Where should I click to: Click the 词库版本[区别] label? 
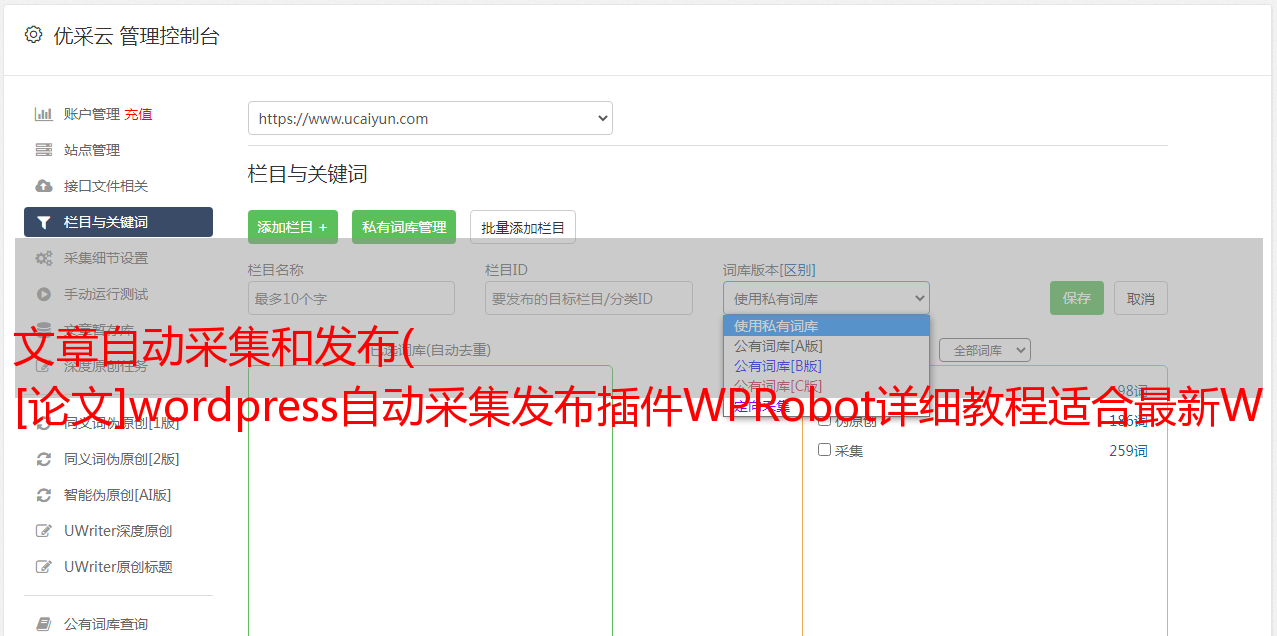(769, 270)
